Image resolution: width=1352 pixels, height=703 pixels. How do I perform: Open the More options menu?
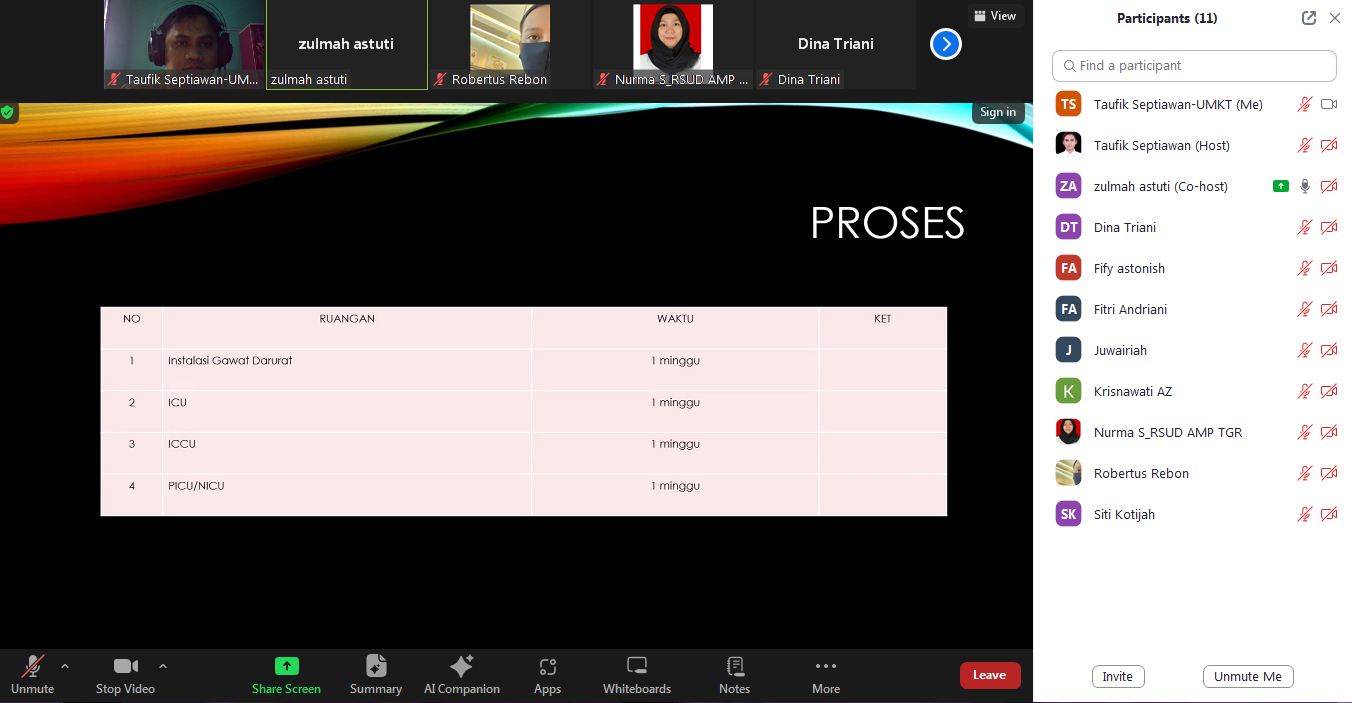[825, 675]
